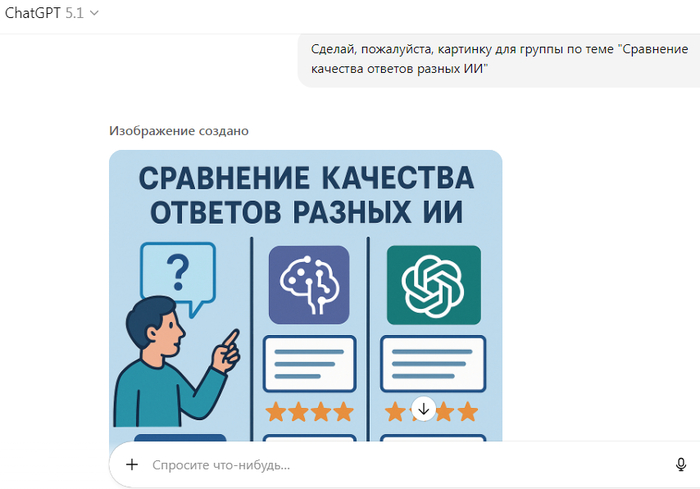Click the last orange star under the brain column
This screenshot has width=700, height=489.
click(343, 411)
